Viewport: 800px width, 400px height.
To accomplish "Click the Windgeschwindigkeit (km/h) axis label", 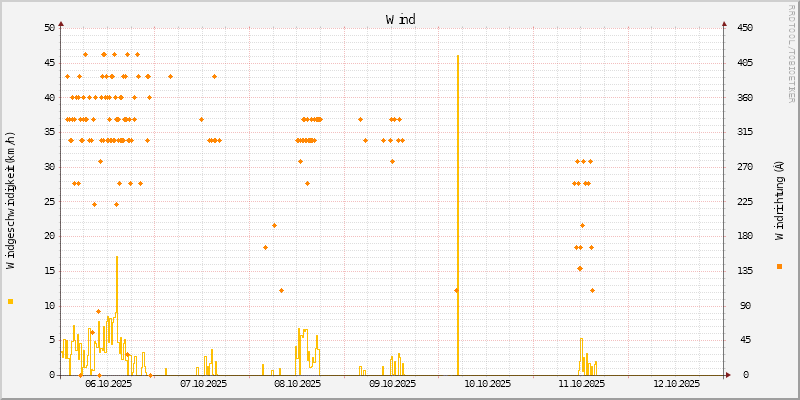I will pos(11,200).
